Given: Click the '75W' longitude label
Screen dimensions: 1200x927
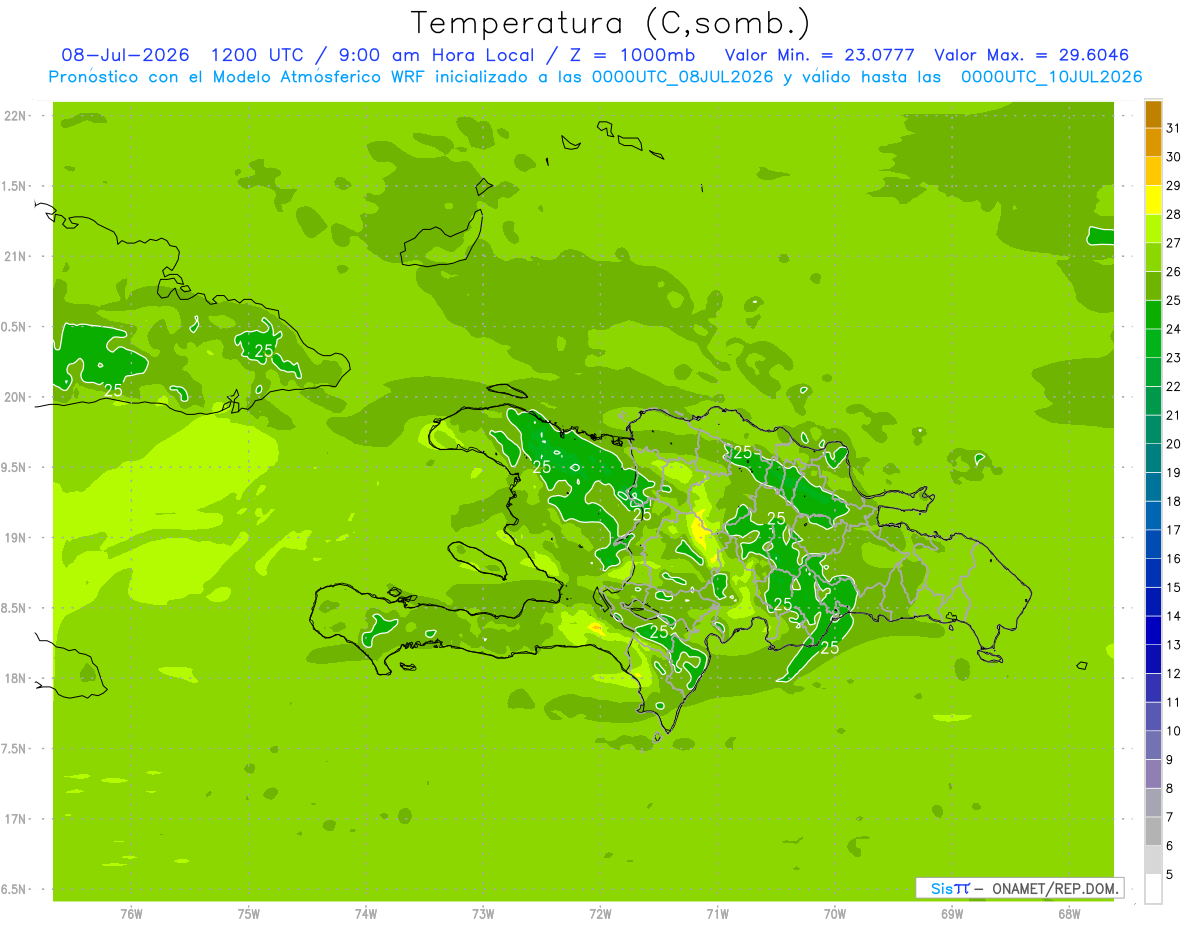Looking at the screenshot, I should click(x=249, y=914).
